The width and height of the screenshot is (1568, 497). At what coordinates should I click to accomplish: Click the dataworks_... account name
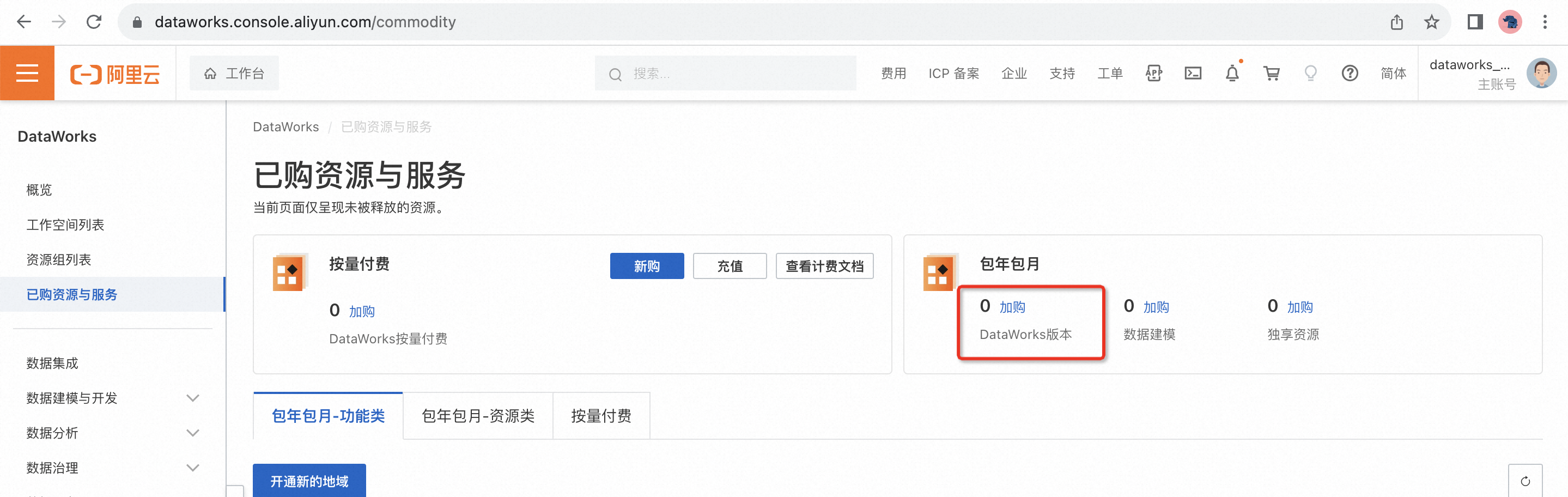coord(1469,64)
